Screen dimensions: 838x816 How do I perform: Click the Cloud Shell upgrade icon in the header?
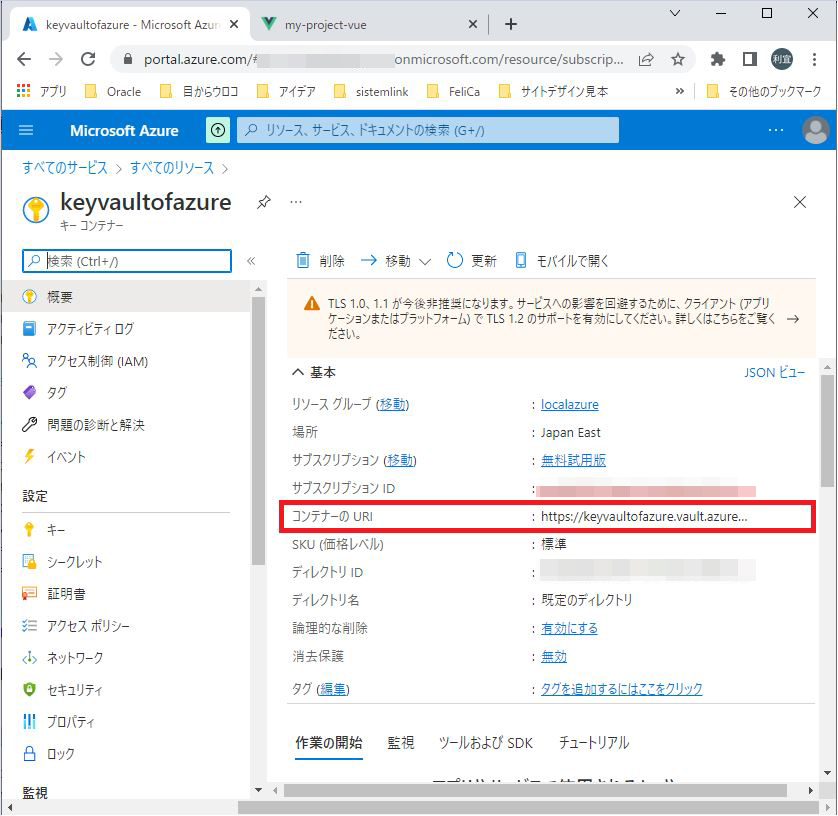click(218, 130)
